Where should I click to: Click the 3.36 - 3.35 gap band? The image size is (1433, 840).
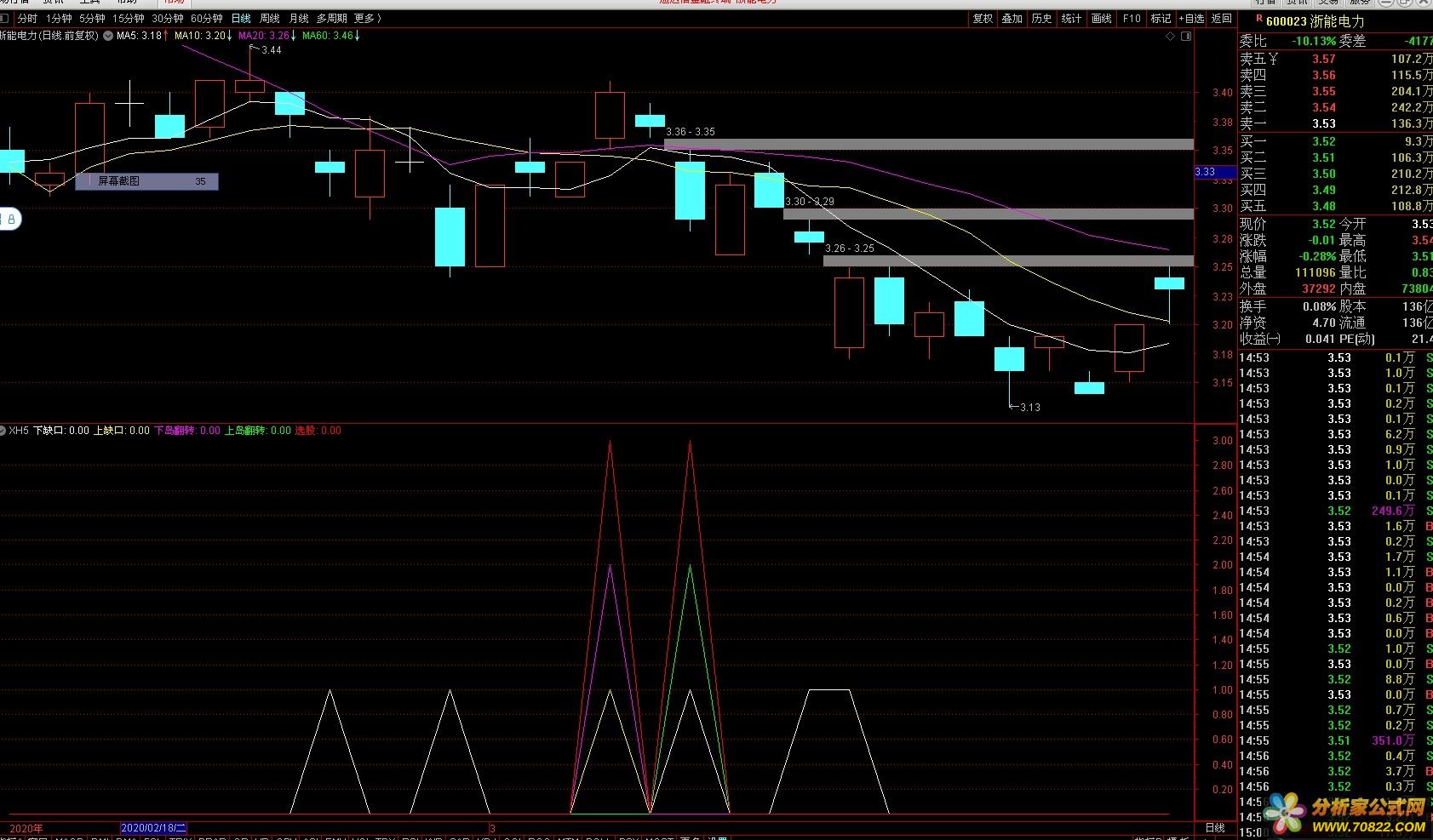pos(928,145)
